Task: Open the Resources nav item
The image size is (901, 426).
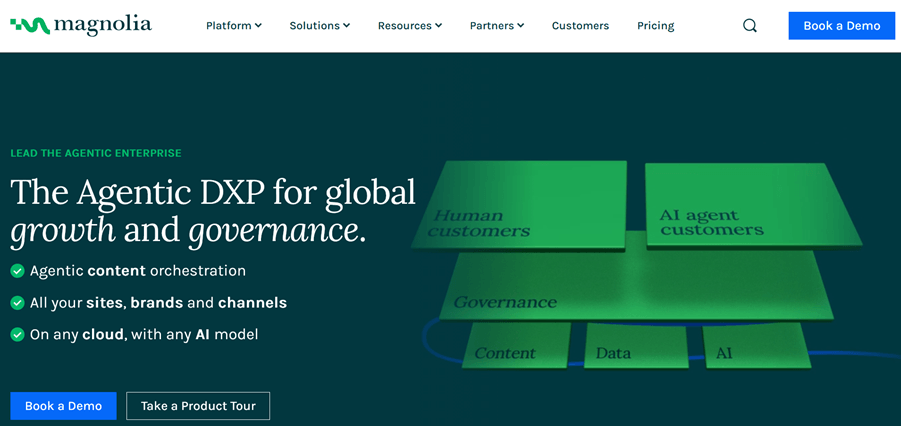Action: click(x=410, y=26)
